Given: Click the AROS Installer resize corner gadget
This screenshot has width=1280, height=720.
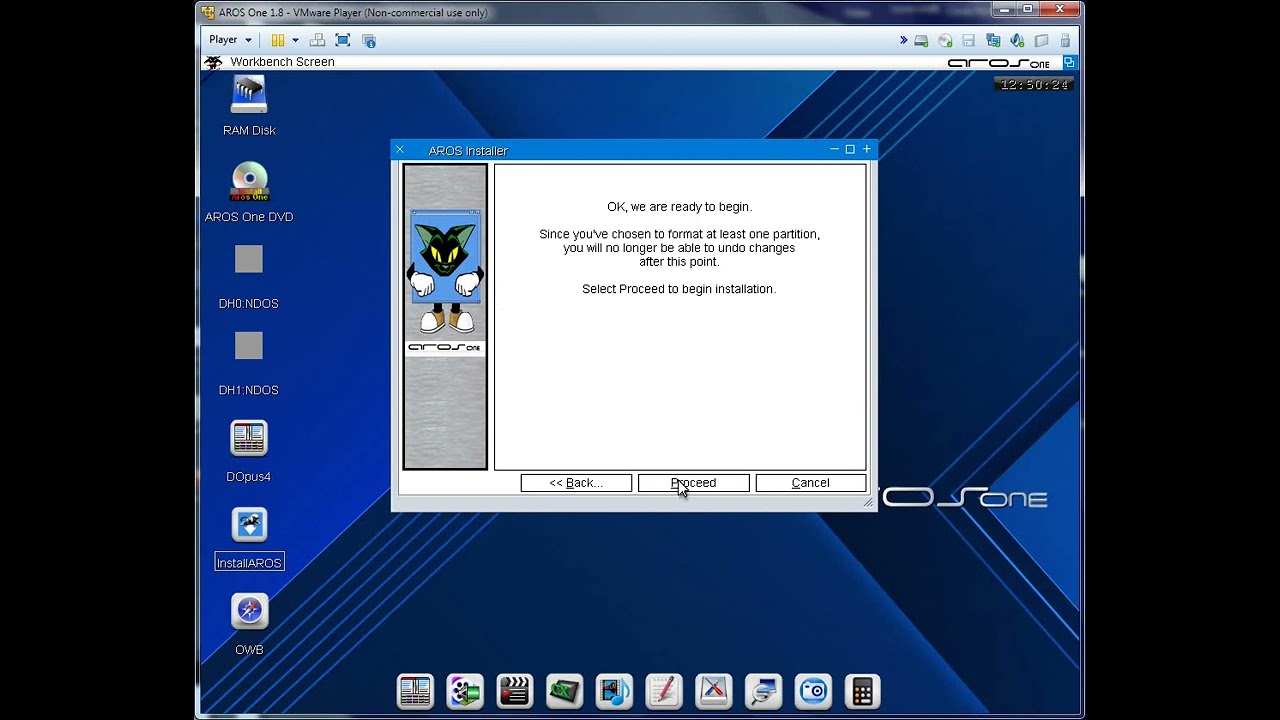Looking at the screenshot, I should pyautogui.click(x=868, y=503).
